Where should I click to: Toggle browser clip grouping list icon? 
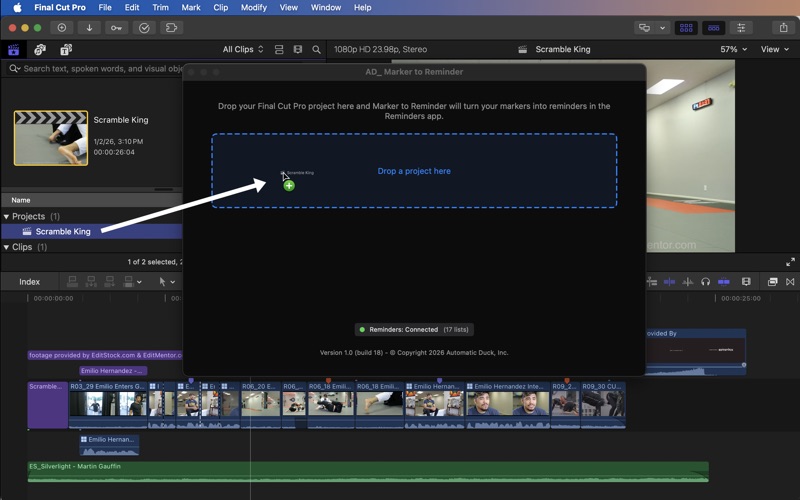279,49
